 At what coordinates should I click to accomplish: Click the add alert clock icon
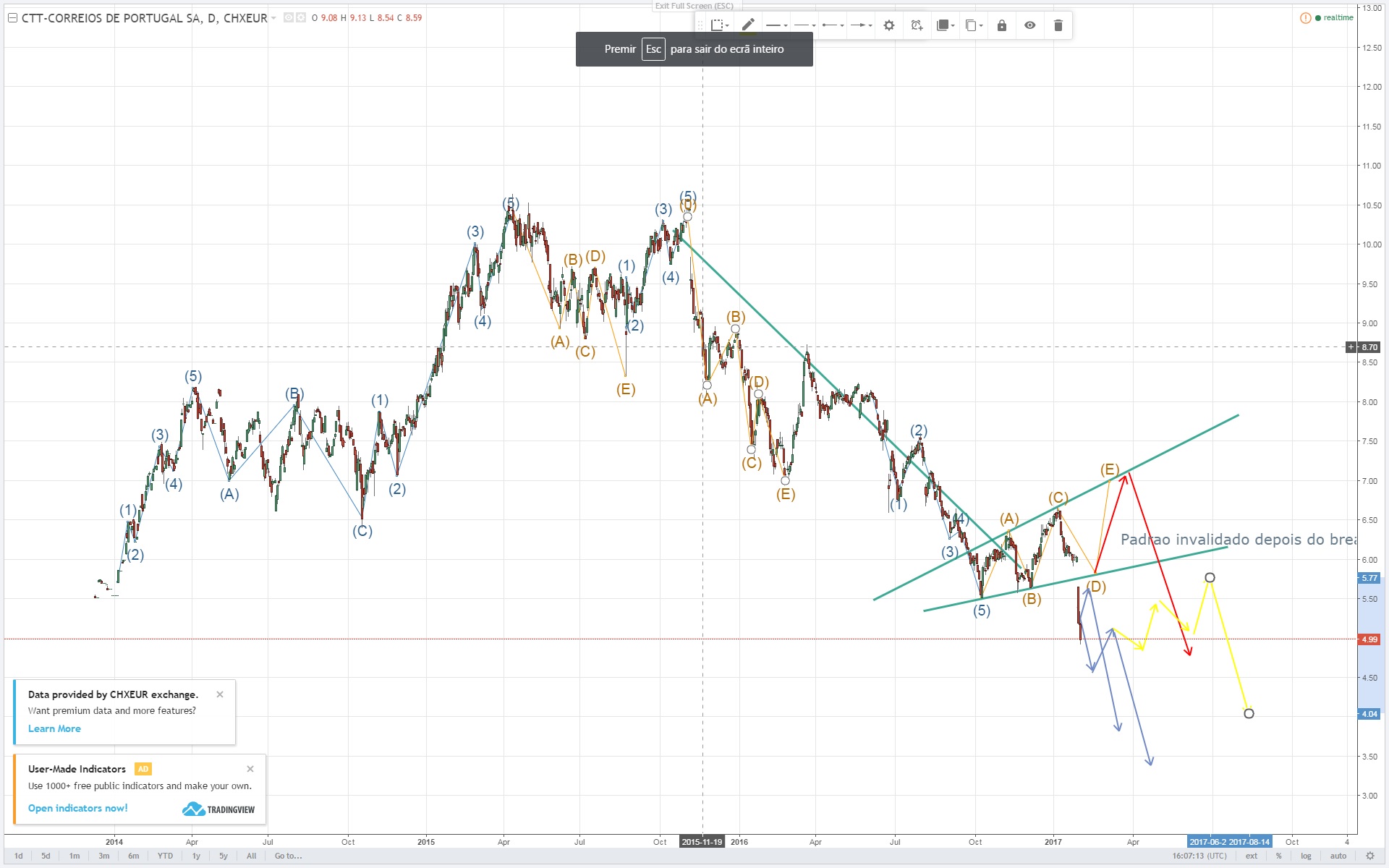point(917,25)
